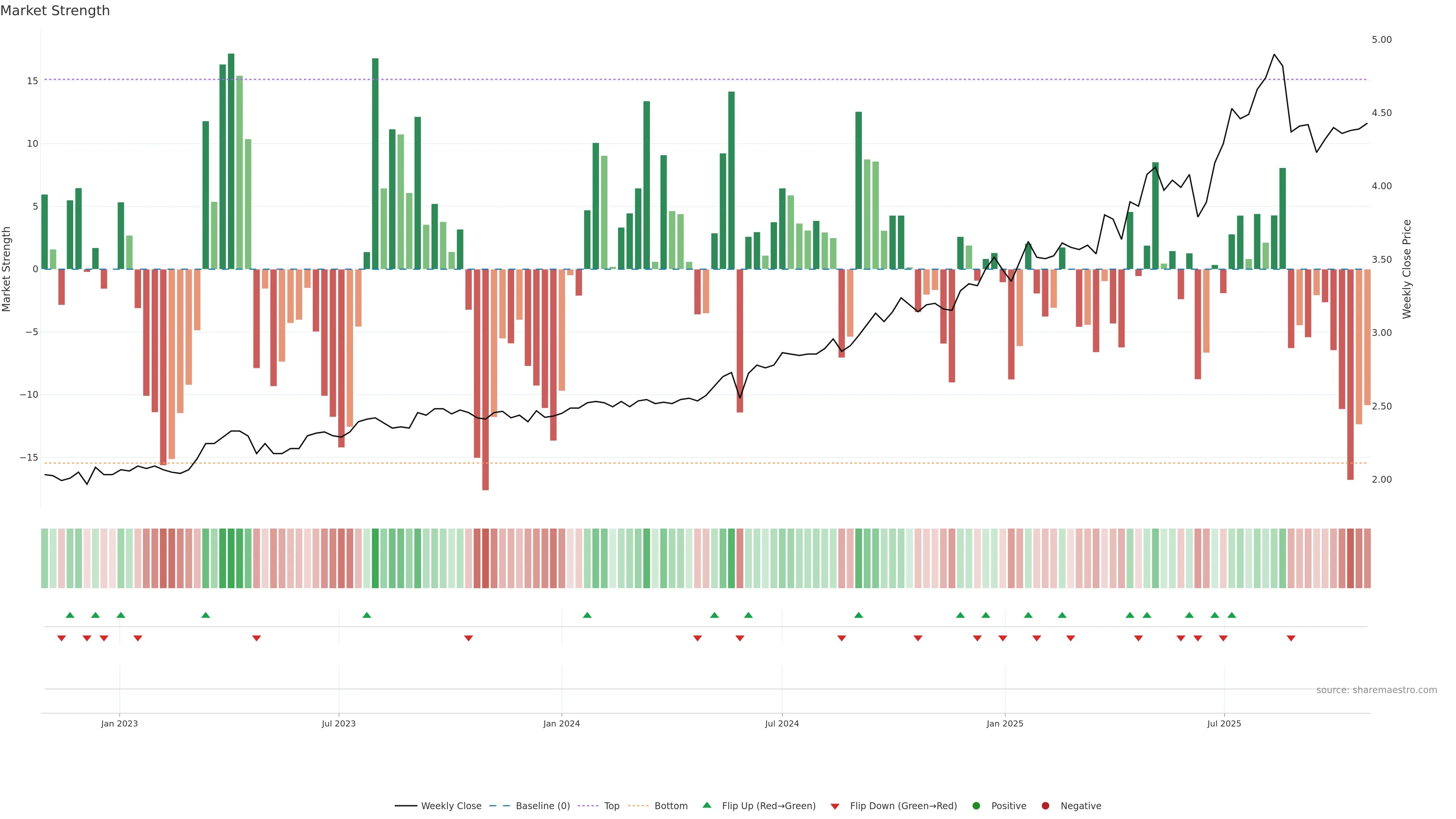Click the last red flip-down marker after Jul 2025
This screenshot has height=819, width=1456.
click(x=1291, y=638)
